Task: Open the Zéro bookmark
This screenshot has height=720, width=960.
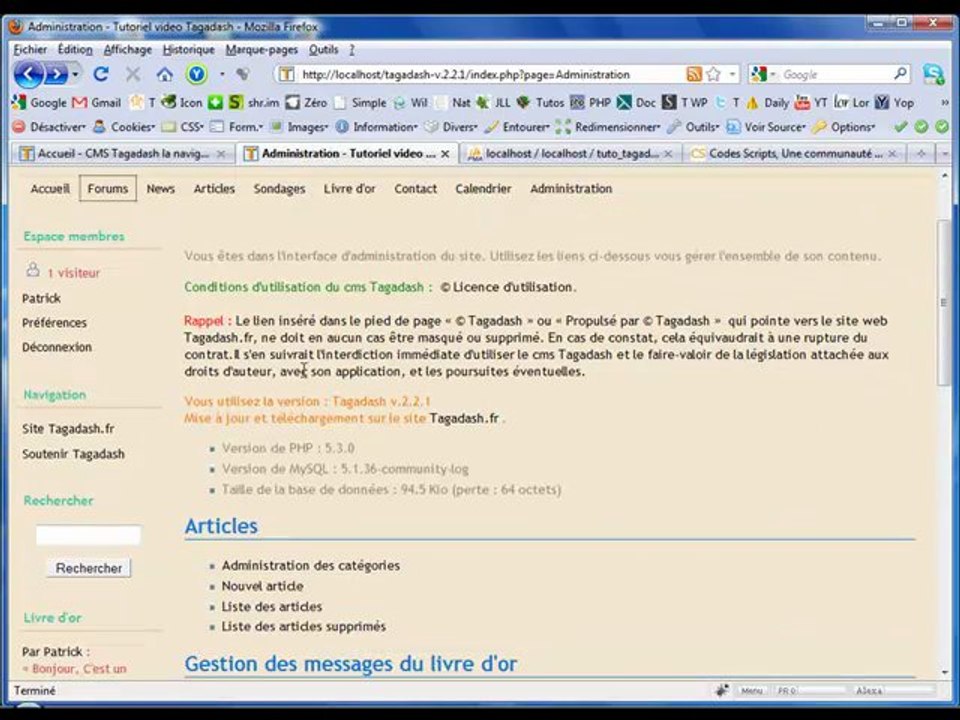Action: pos(307,102)
